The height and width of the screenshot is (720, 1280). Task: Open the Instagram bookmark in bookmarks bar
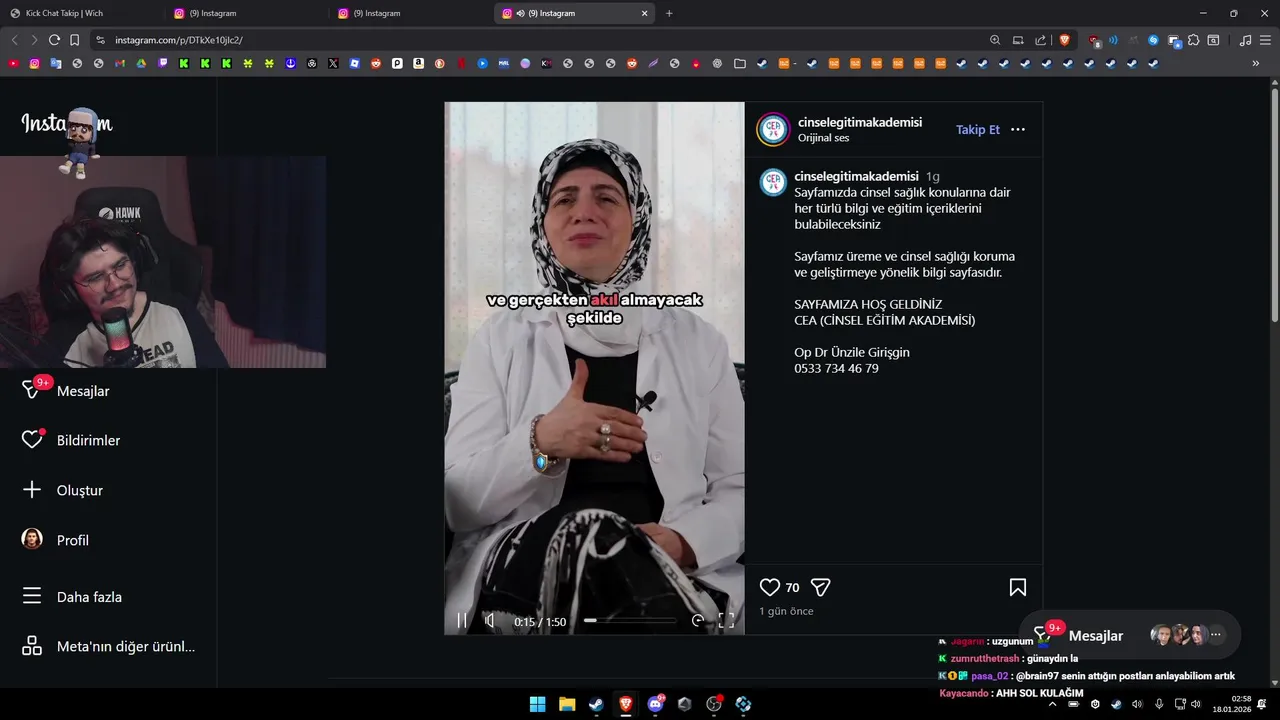[34, 63]
